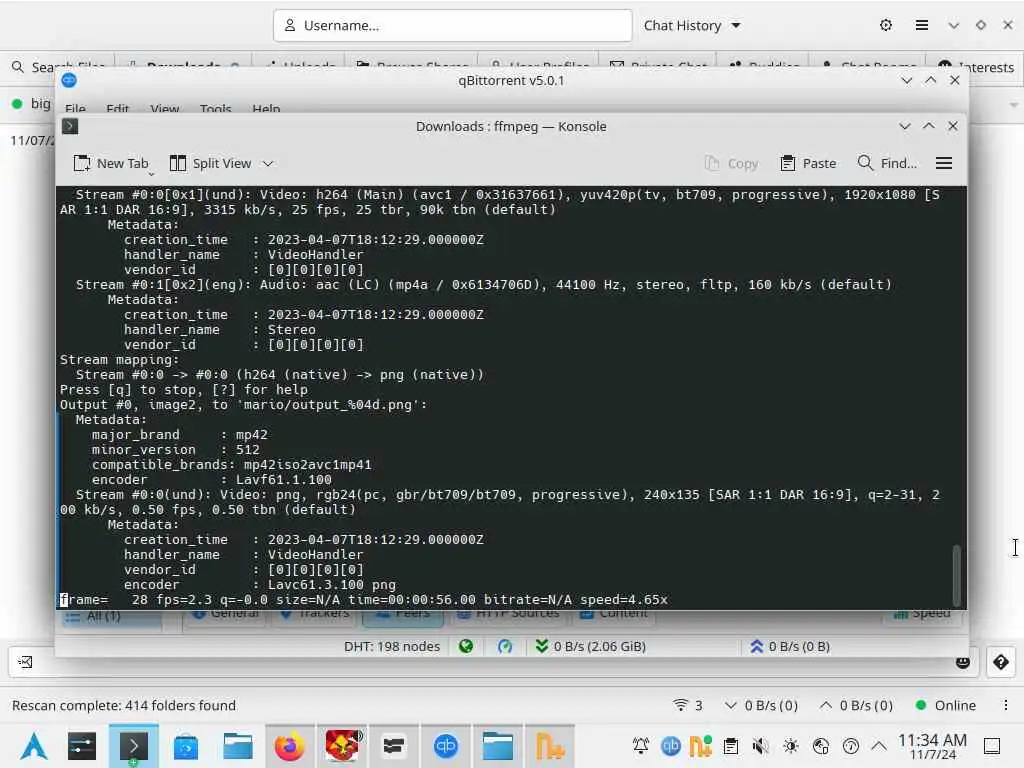Expand the New Tab profile arrow
The width and height of the screenshot is (1024, 768).
click(151, 174)
